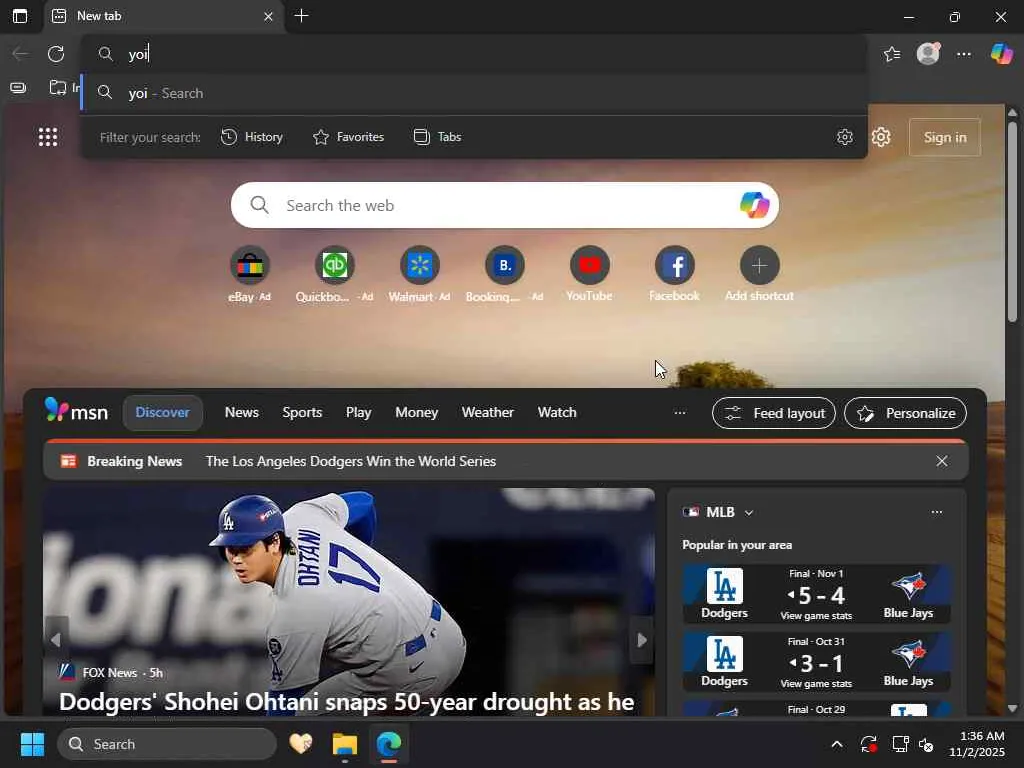Click the address bar containing yoi
This screenshot has width=1024, height=768.
(x=474, y=54)
